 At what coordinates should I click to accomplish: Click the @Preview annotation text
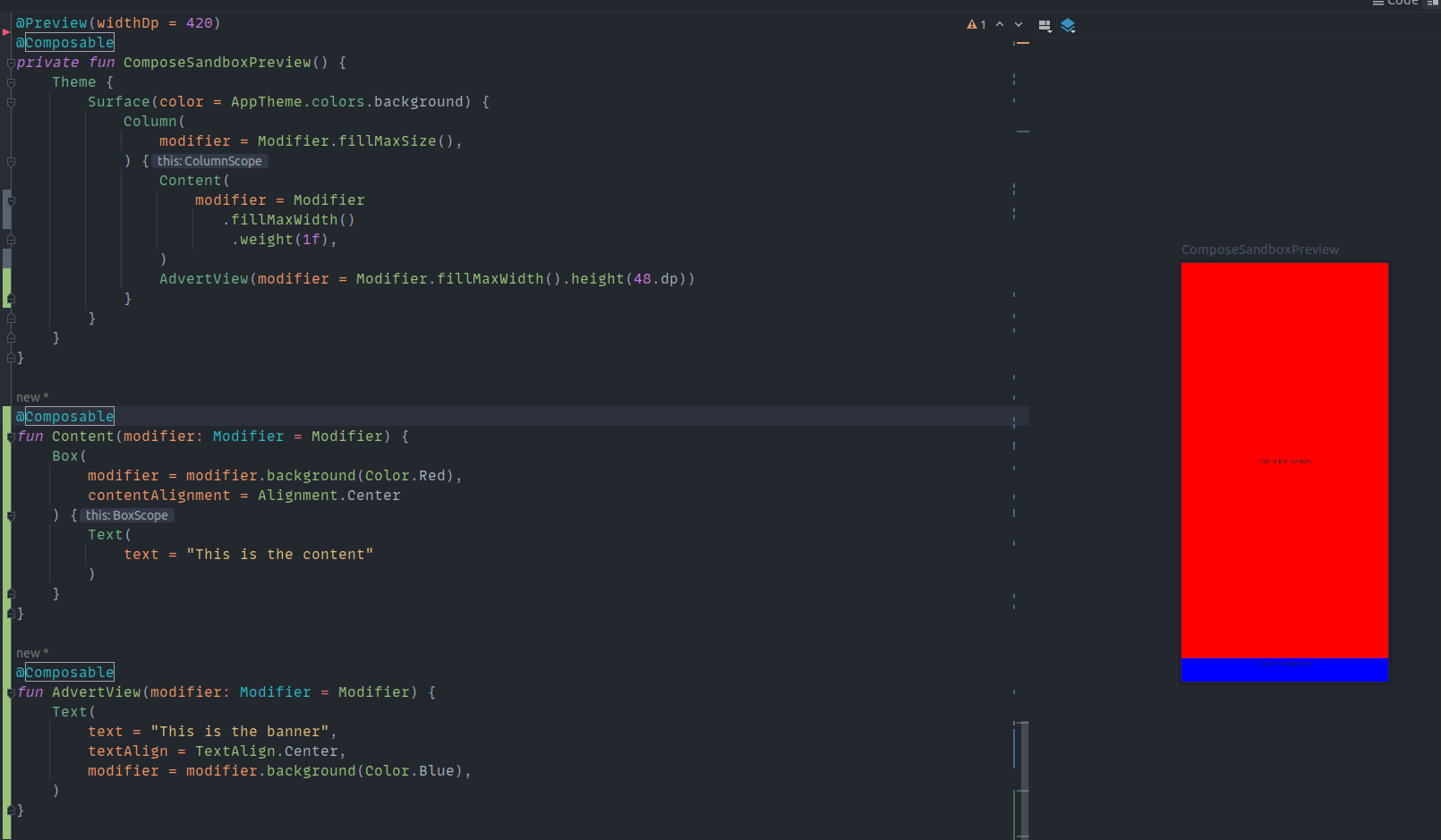[52, 23]
